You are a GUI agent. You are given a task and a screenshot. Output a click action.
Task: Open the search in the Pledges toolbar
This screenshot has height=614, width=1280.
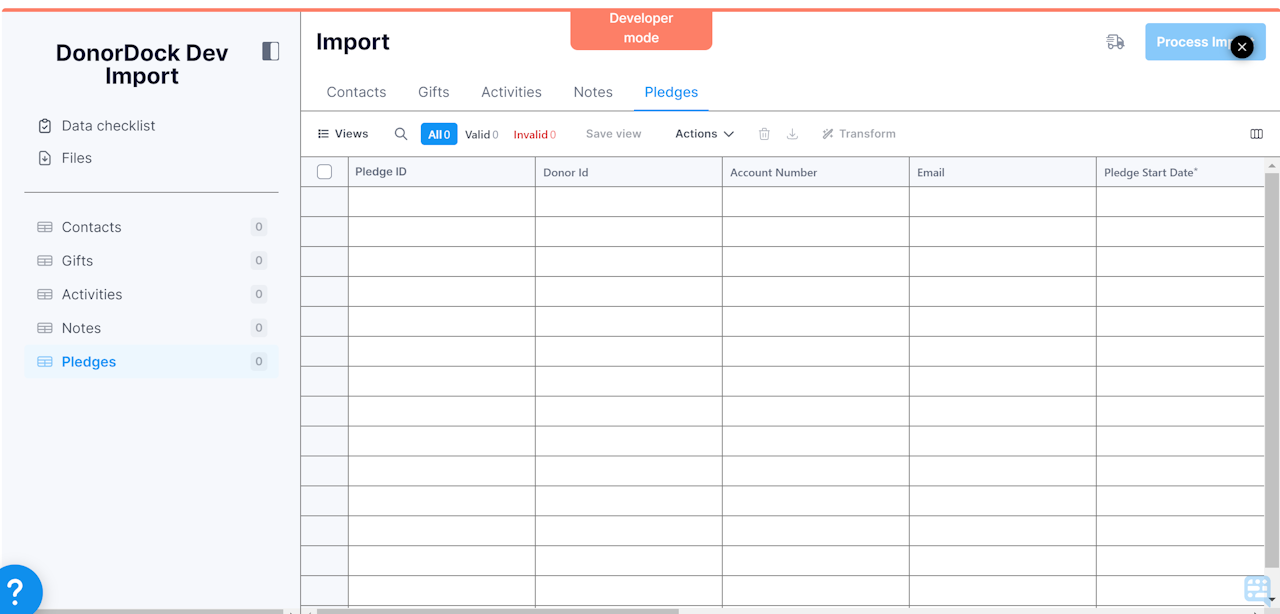point(400,133)
